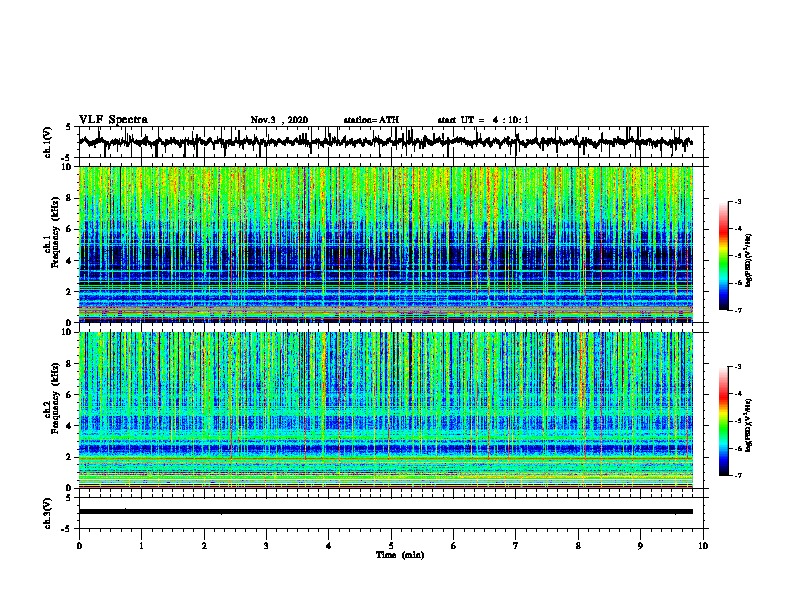Click the time axis tick label "10"
Viewport: 792px width, 612px height.
pyautogui.click(x=703, y=546)
